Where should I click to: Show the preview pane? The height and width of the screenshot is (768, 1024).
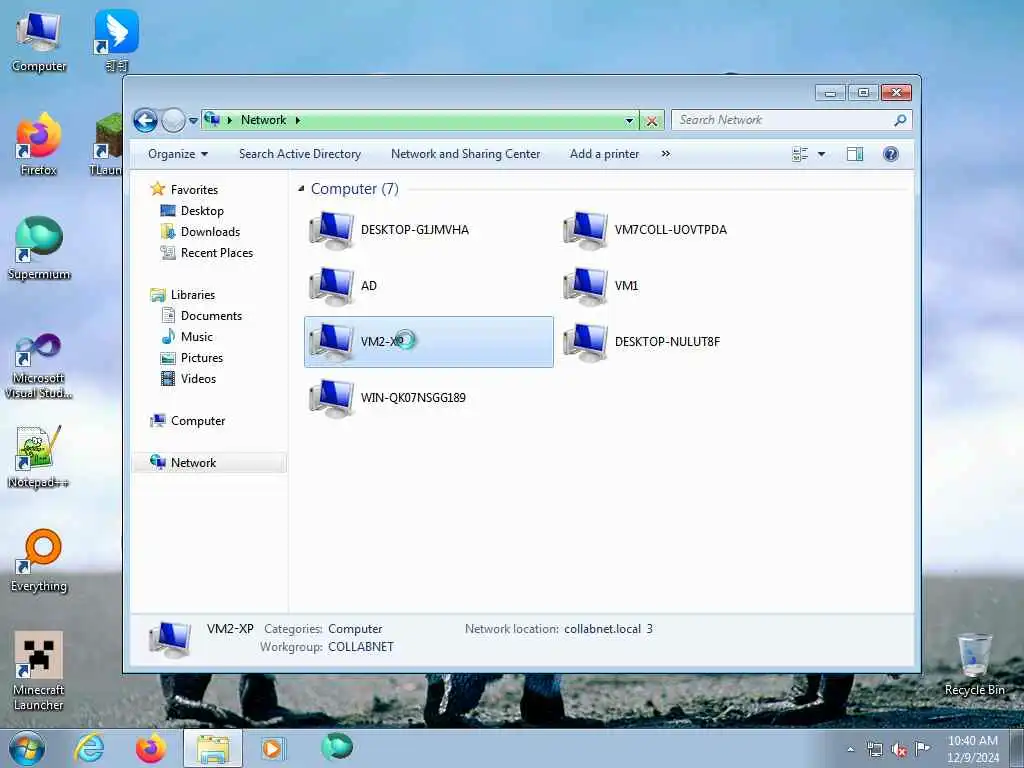click(855, 154)
